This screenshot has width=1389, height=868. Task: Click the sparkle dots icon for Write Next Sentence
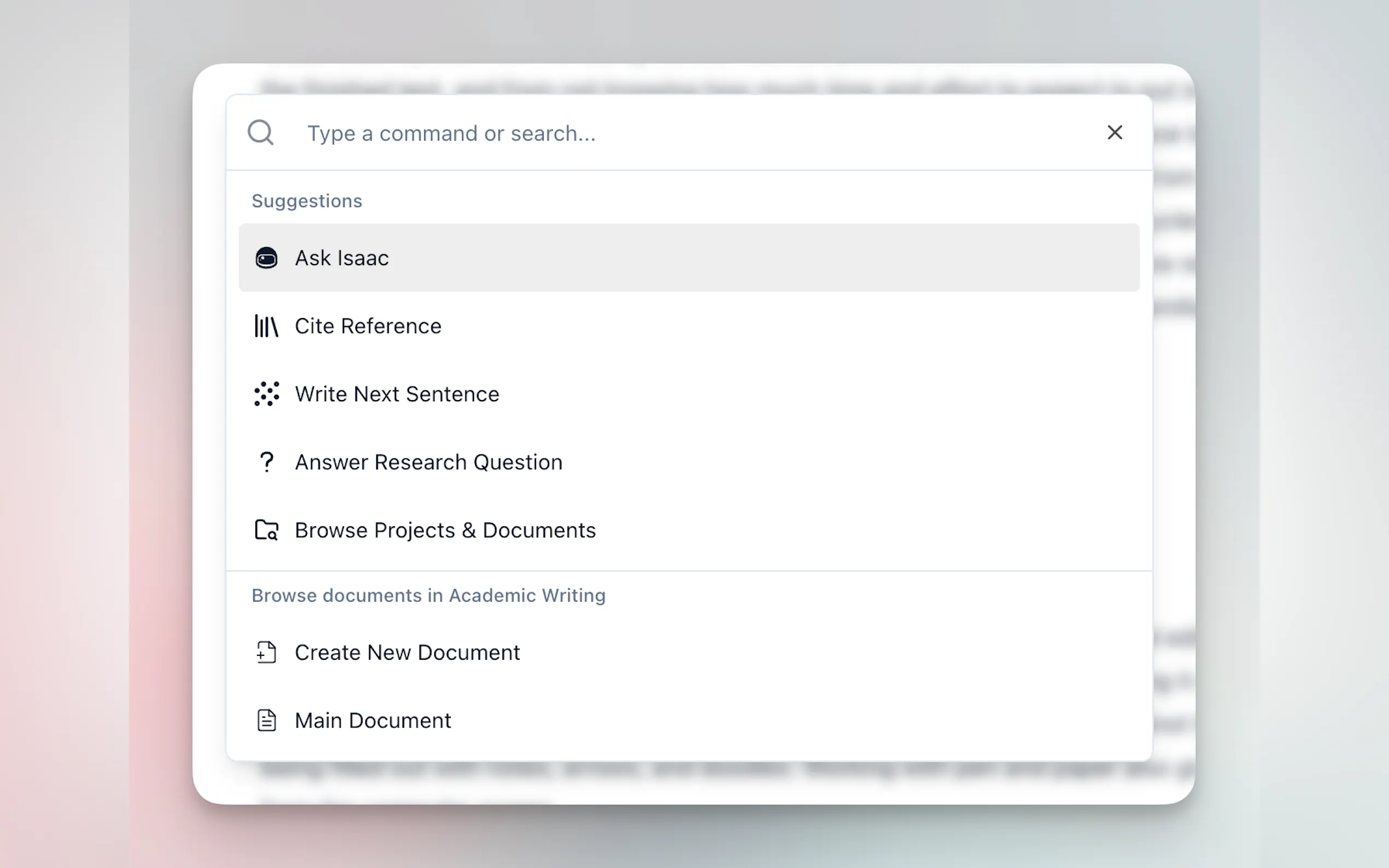click(x=266, y=394)
